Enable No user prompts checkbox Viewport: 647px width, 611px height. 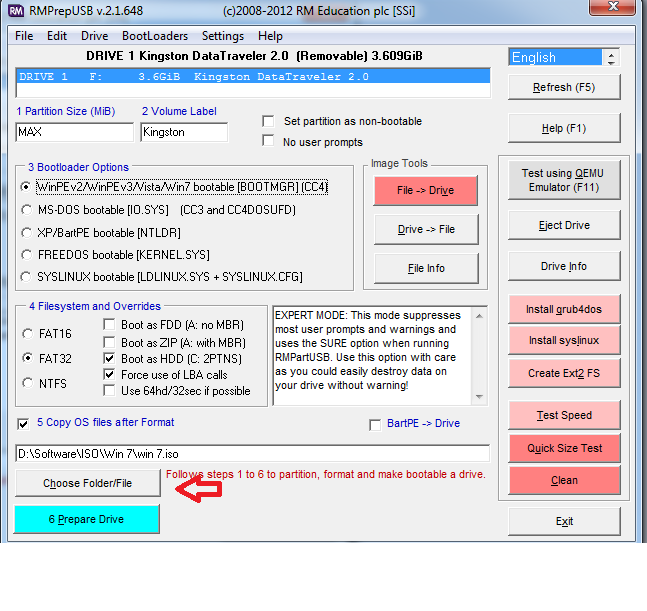pyautogui.click(x=268, y=141)
